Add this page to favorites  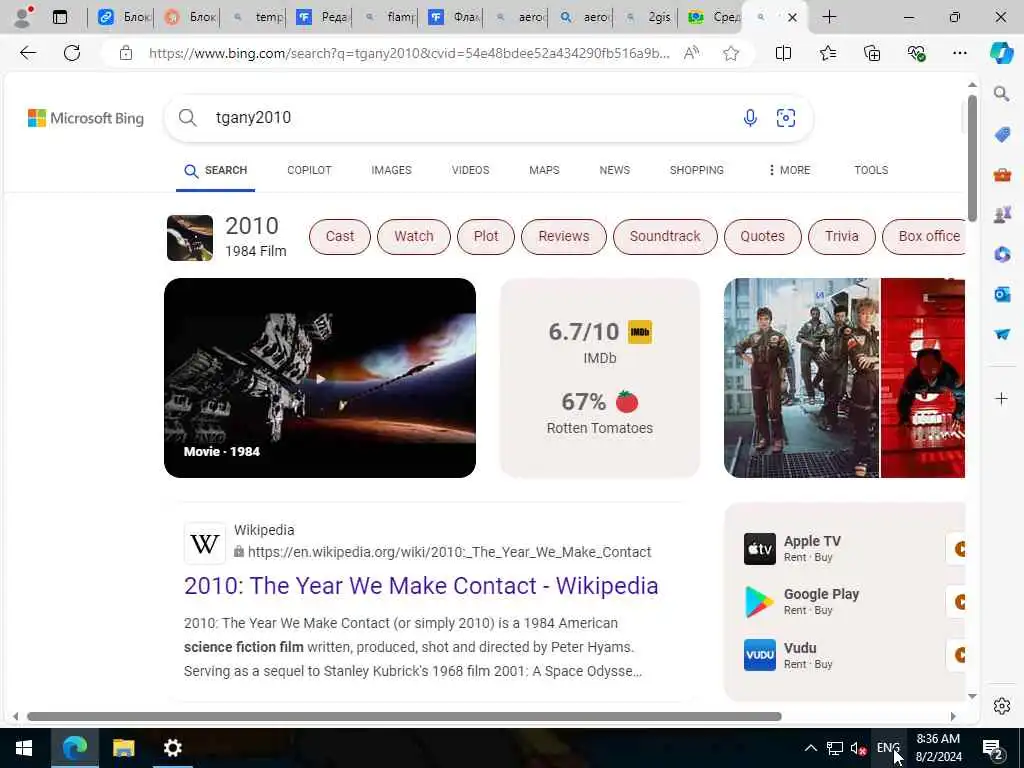731,53
